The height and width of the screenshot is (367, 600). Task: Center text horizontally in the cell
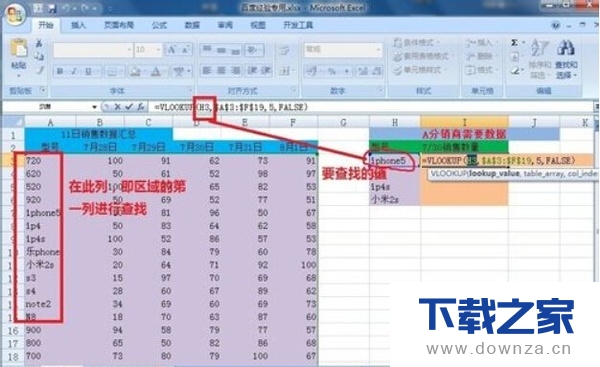(221, 71)
